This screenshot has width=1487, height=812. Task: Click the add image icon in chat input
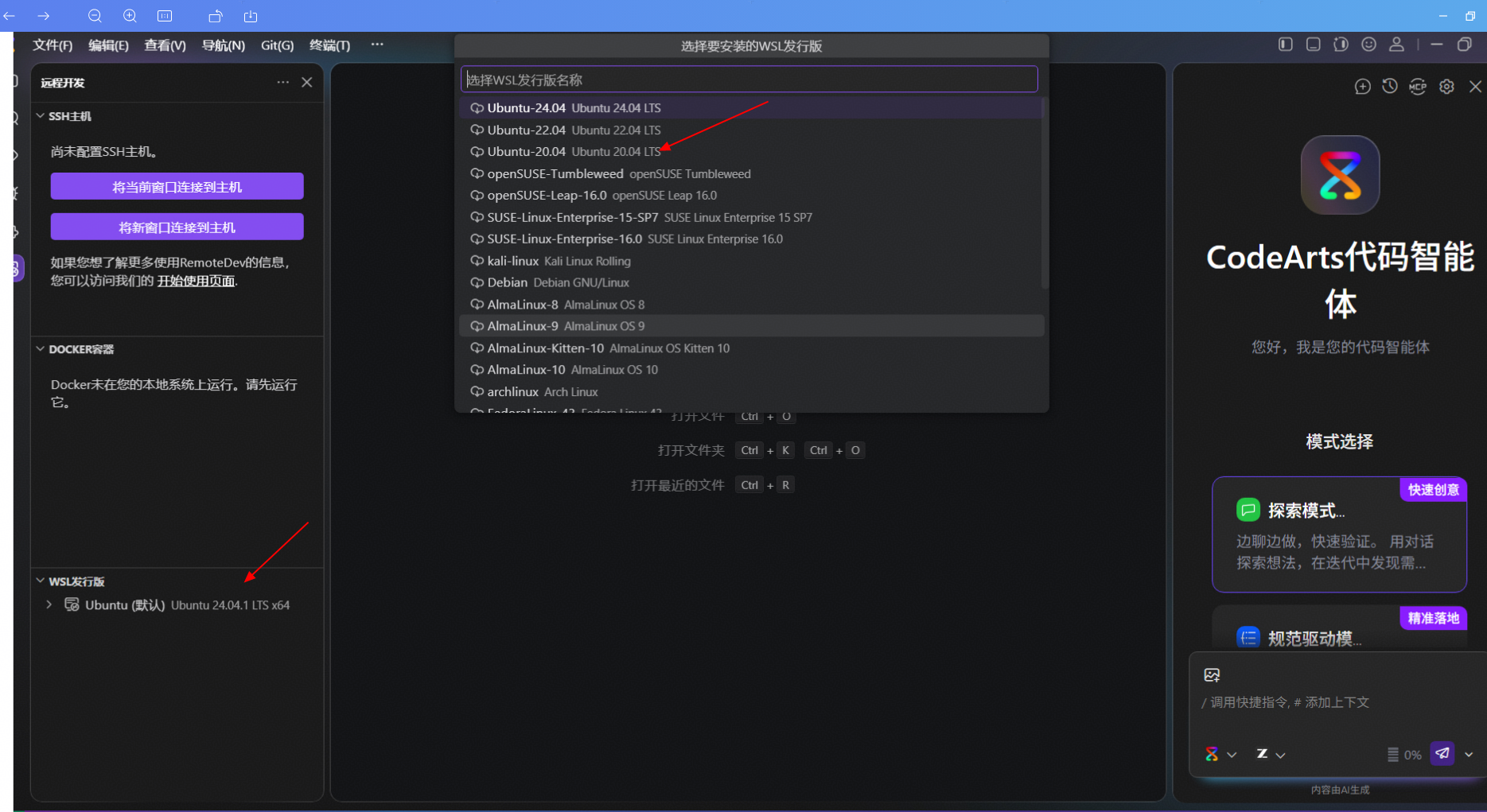point(1212,675)
